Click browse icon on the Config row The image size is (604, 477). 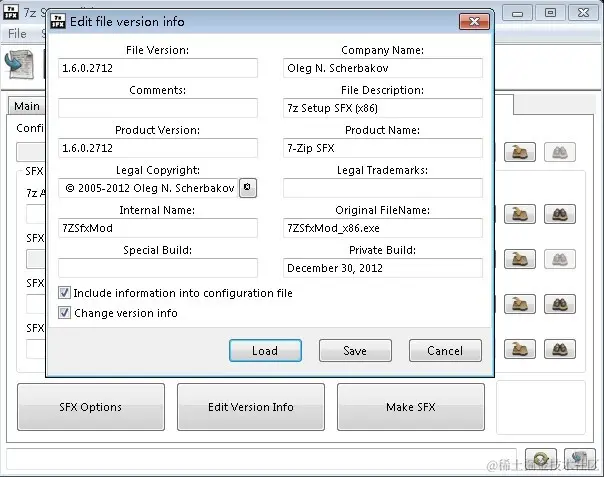(520, 152)
